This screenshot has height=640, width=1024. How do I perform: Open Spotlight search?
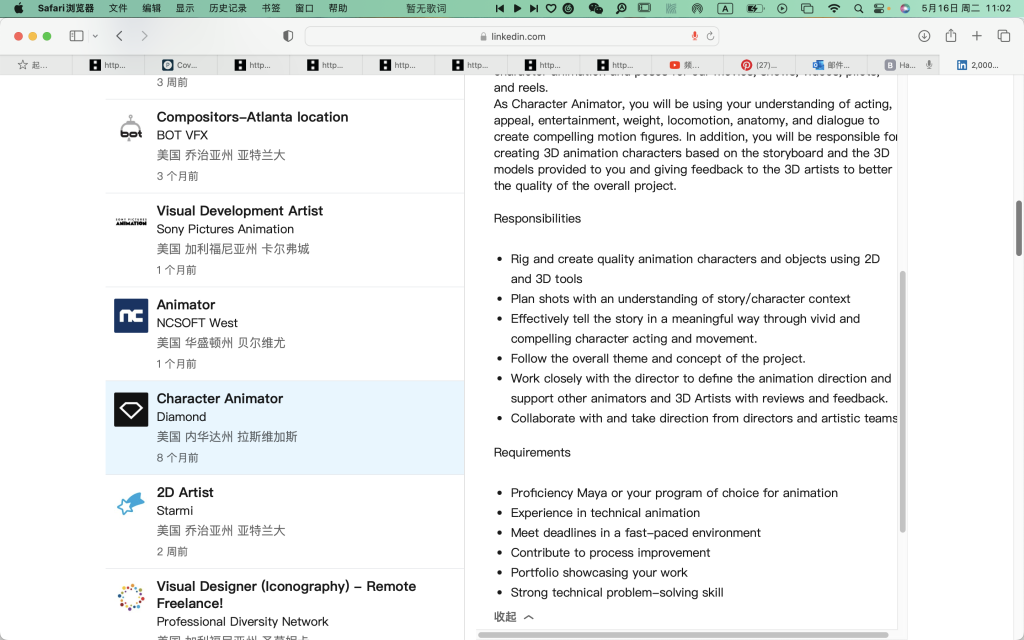tap(859, 8)
